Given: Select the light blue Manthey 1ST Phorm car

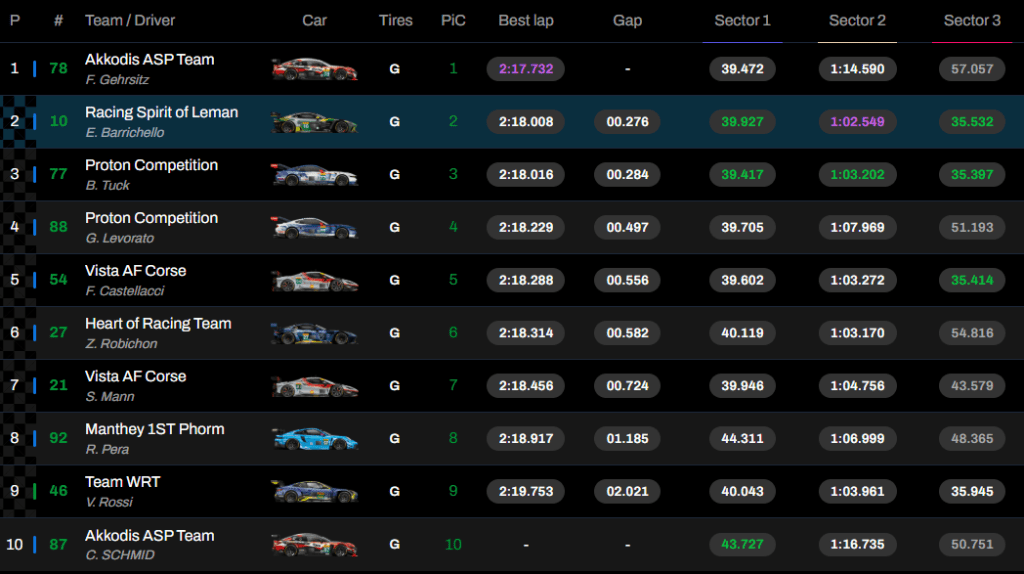Looking at the screenshot, I should tap(314, 439).
